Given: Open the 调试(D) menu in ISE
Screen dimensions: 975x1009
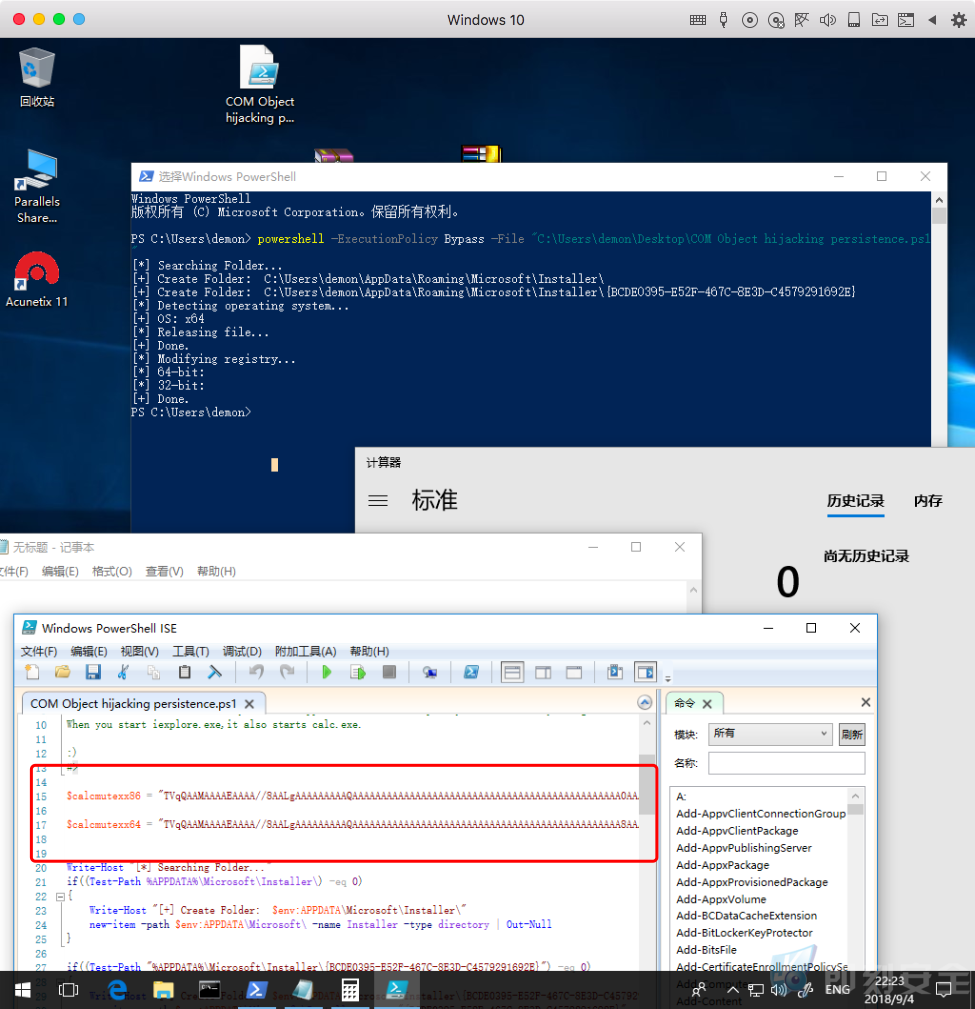Looking at the screenshot, I should point(242,651).
